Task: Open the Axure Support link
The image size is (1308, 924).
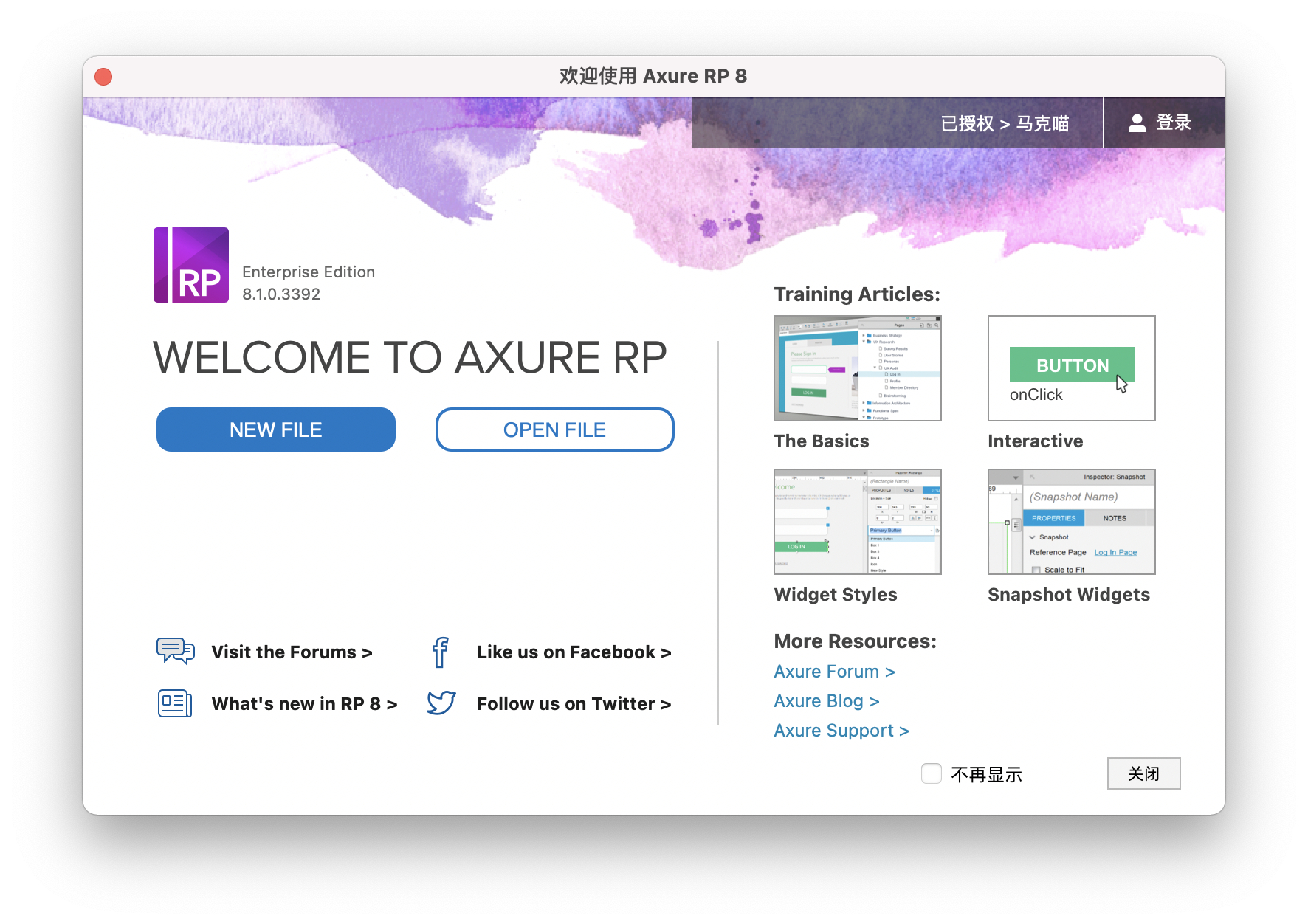Action: 841,731
